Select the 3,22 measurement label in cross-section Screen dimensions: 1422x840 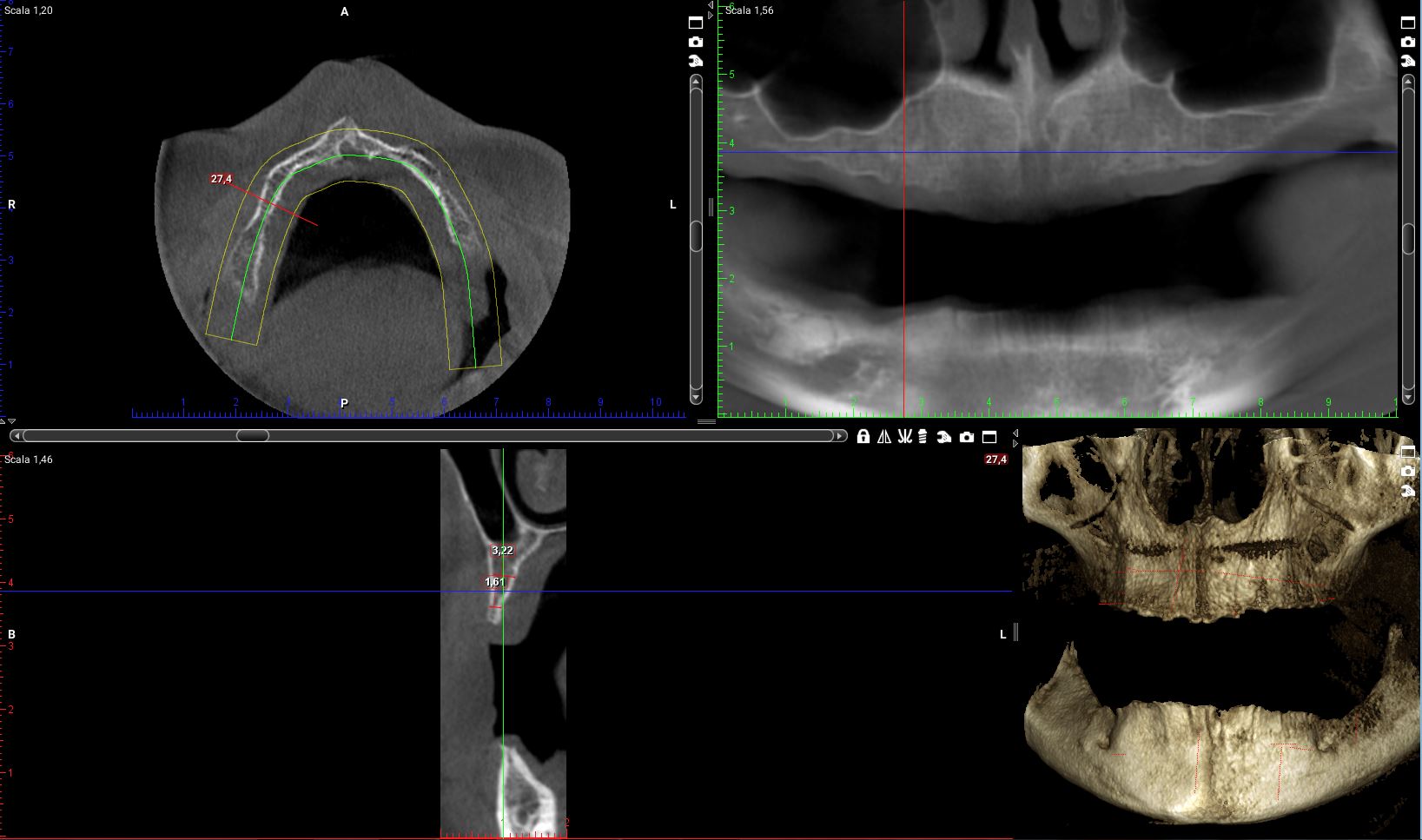(502, 551)
